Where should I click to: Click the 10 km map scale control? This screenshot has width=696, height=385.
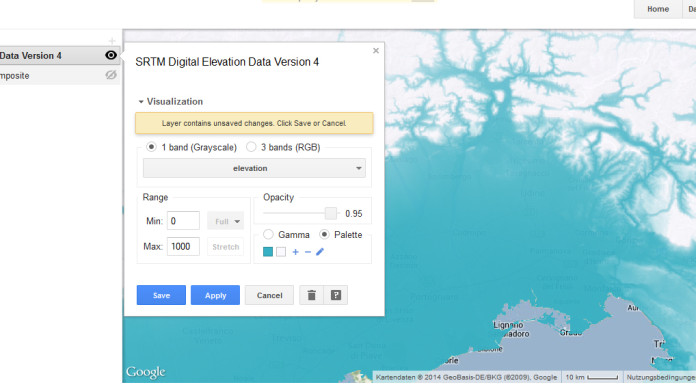point(592,377)
